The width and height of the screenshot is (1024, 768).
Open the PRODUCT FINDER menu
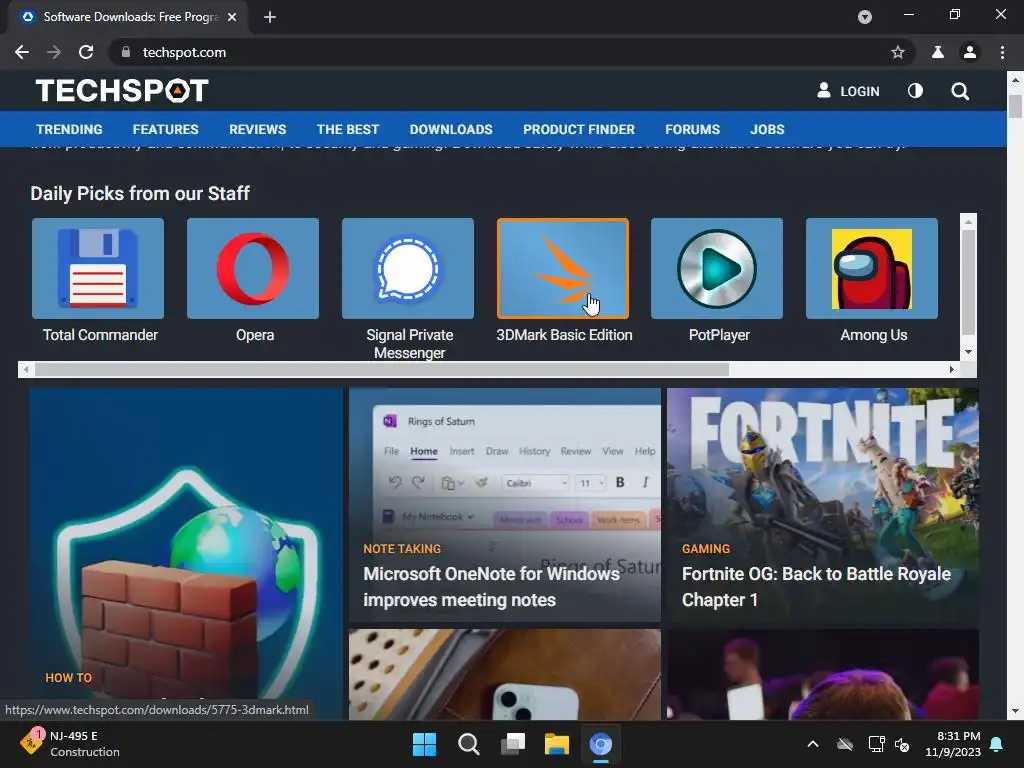(x=579, y=129)
